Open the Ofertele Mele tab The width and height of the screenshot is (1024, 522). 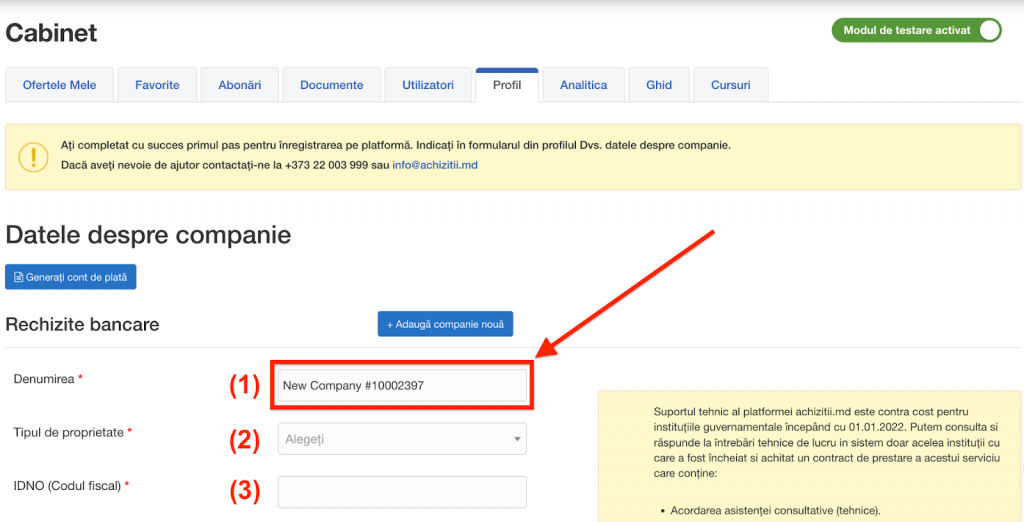[x=59, y=85]
